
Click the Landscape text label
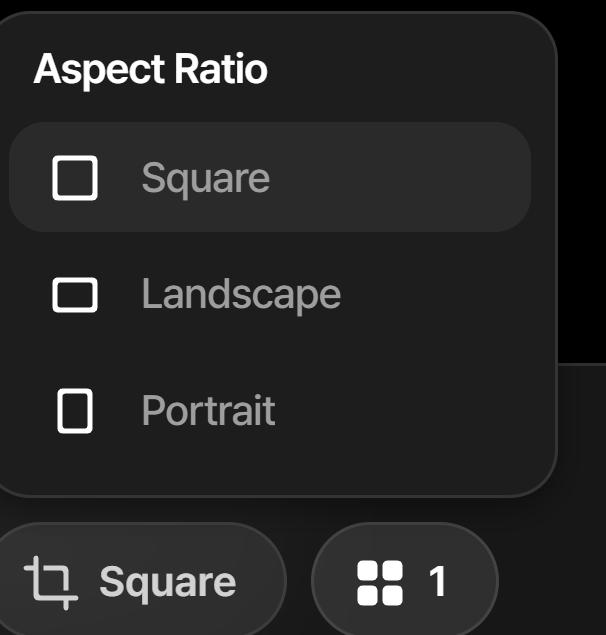tap(241, 295)
